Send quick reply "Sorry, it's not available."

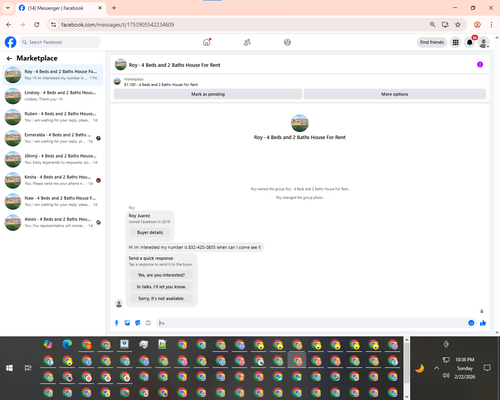pos(161,298)
